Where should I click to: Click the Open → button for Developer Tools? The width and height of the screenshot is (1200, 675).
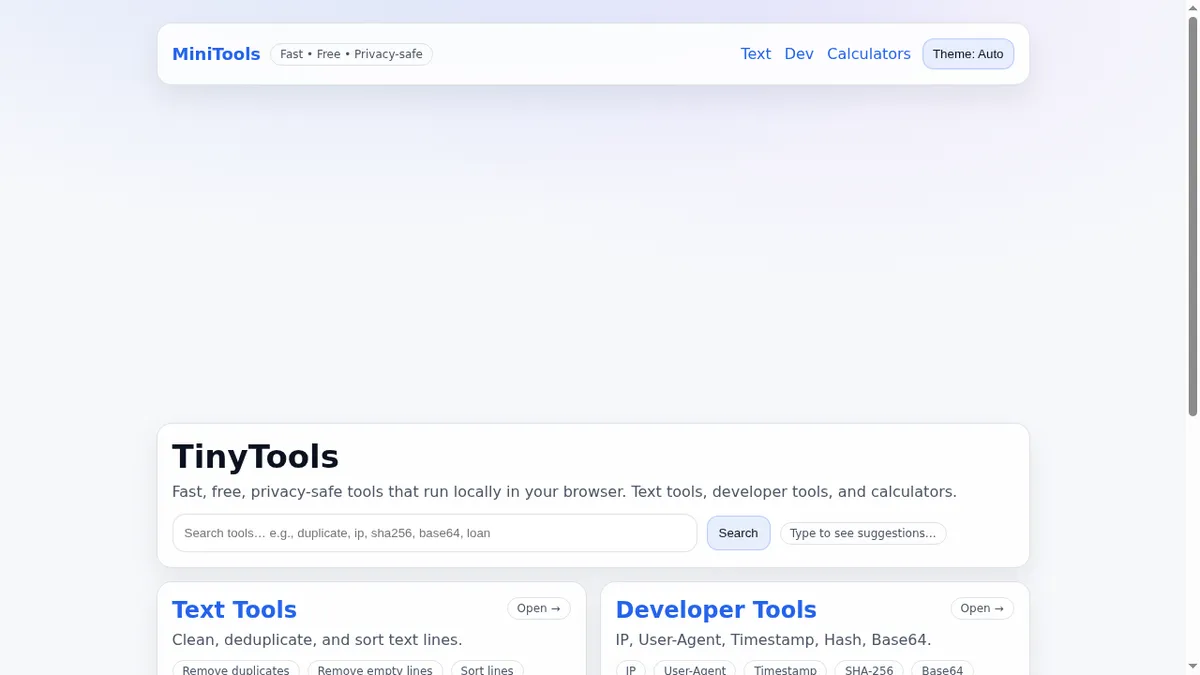click(x=982, y=608)
